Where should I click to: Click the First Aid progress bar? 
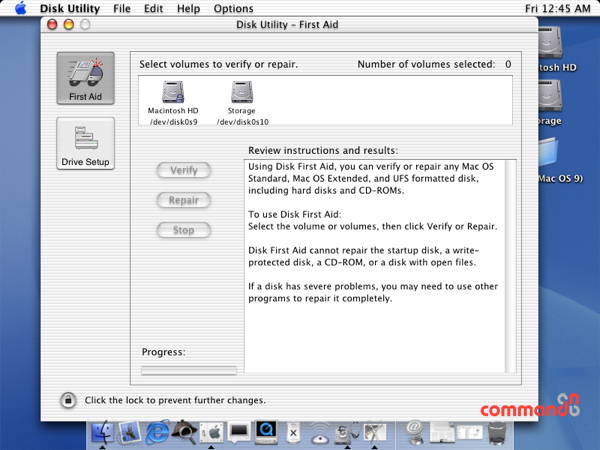pyautogui.click(x=189, y=370)
